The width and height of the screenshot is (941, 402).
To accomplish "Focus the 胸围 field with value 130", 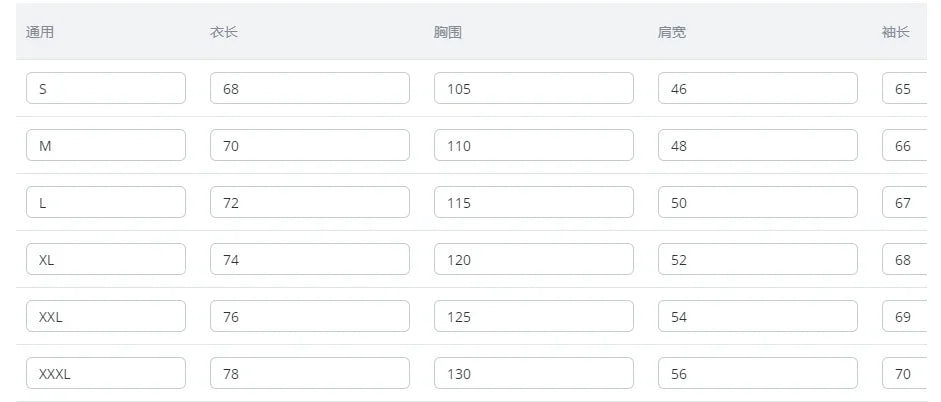I will click(x=533, y=373).
